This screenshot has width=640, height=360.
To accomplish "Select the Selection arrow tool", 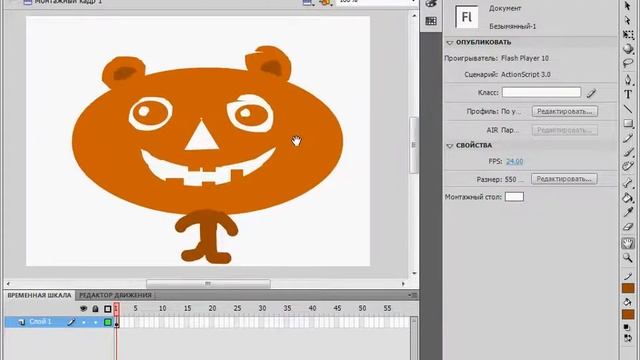I will [x=628, y=6].
